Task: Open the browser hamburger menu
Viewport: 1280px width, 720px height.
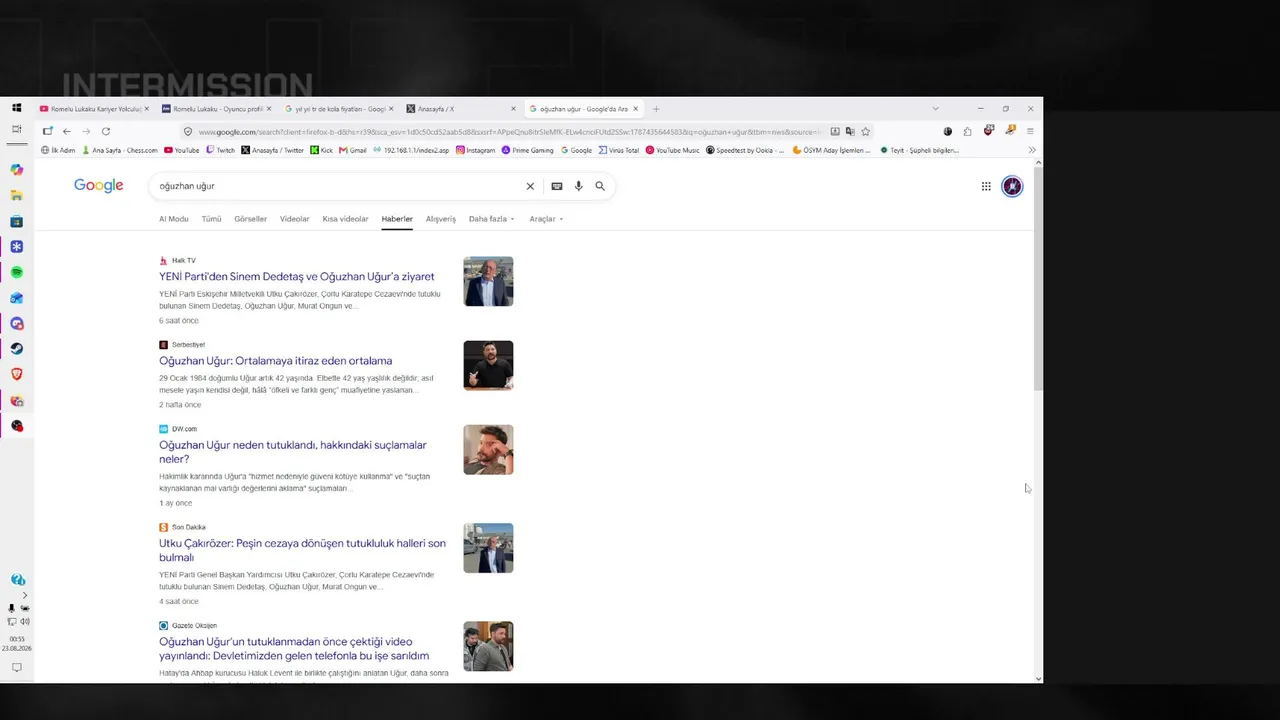Action: click(1030, 131)
